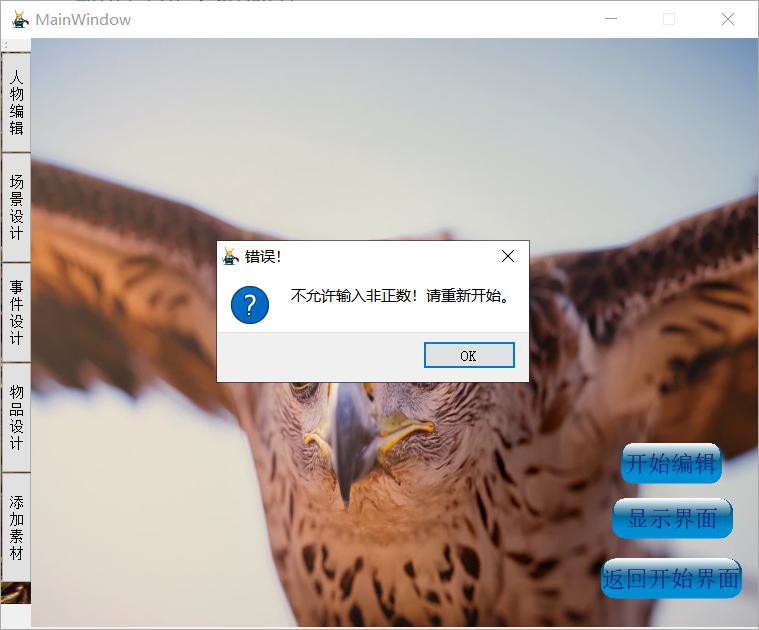Open the 人物编辑 sidebar tab
The image size is (759, 630).
[x=16, y=103]
